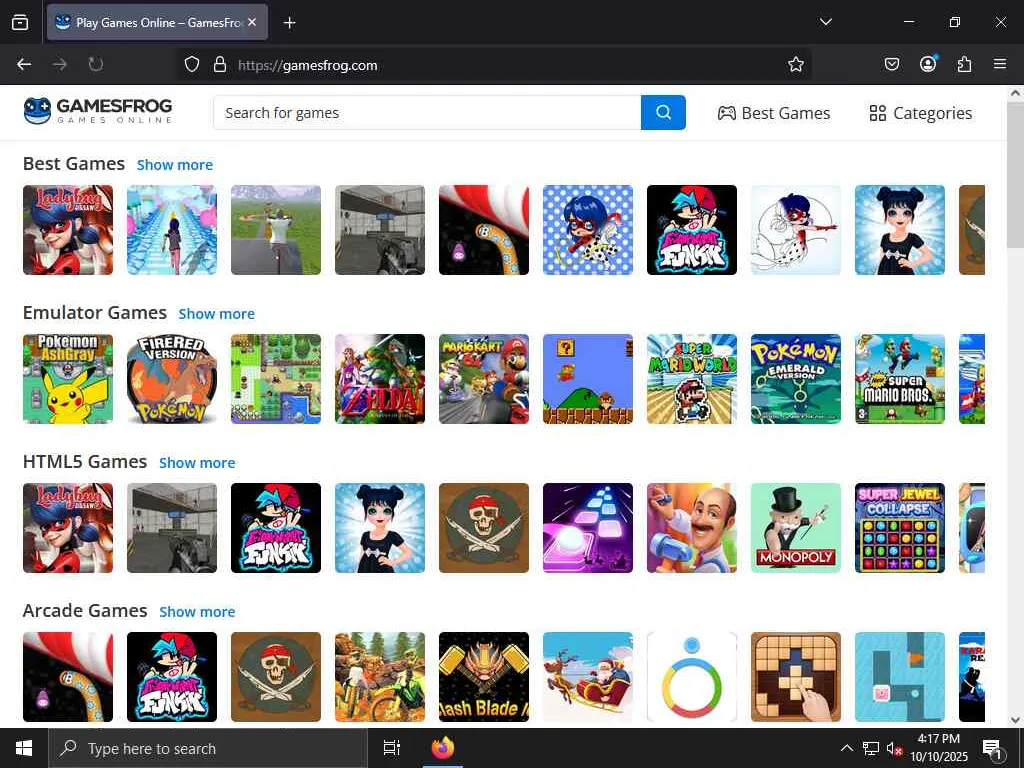Screen dimensions: 1024x768
Task: Open Friday Night Funkin in Best Games row
Action: coord(692,230)
